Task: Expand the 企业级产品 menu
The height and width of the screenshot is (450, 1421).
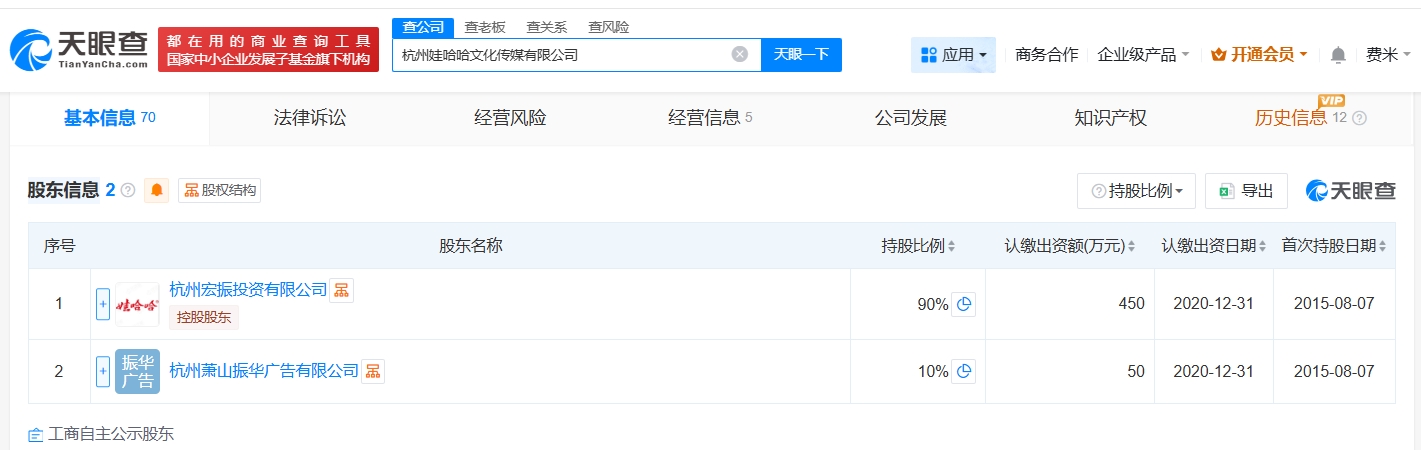Action: pyautogui.click(x=1143, y=55)
